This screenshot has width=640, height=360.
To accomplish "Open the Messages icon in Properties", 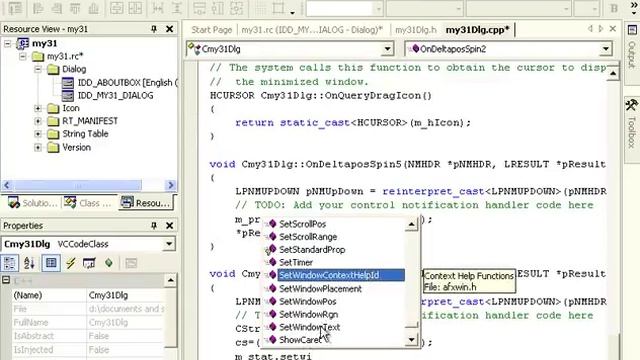I will tap(89, 263).
